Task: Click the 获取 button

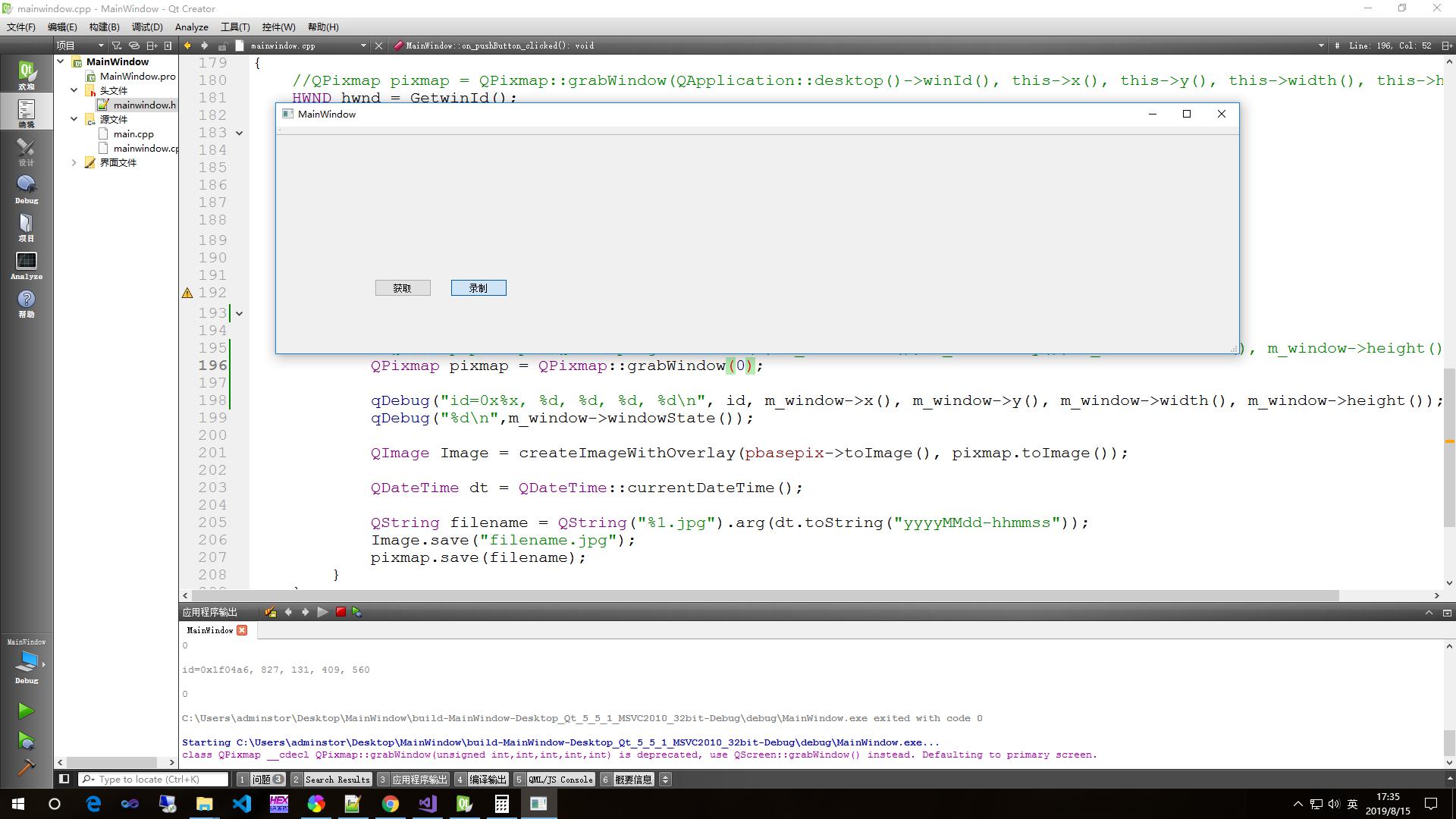Action: (403, 288)
